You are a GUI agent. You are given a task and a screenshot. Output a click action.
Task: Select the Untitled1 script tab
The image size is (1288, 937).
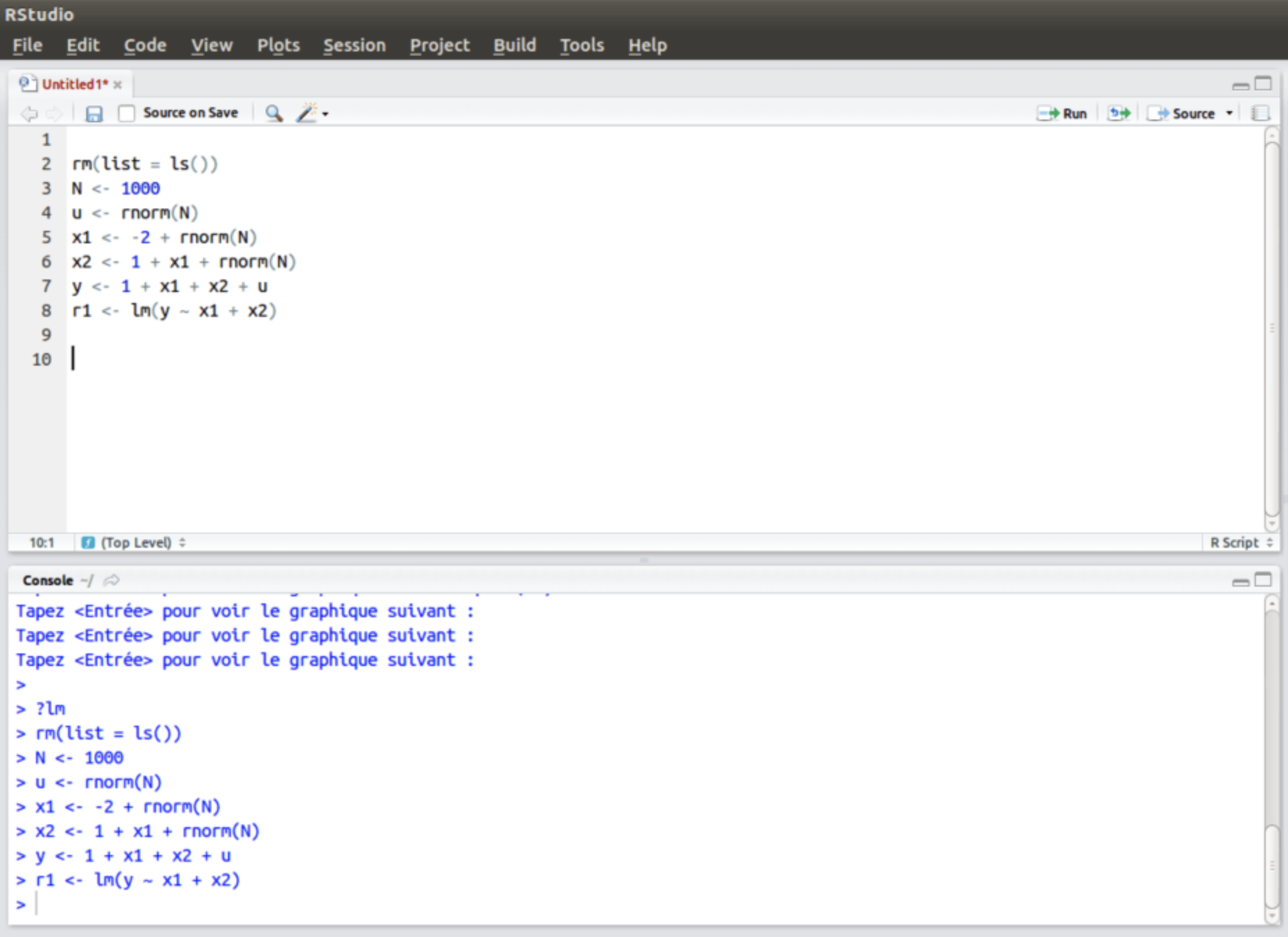[x=75, y=84]
